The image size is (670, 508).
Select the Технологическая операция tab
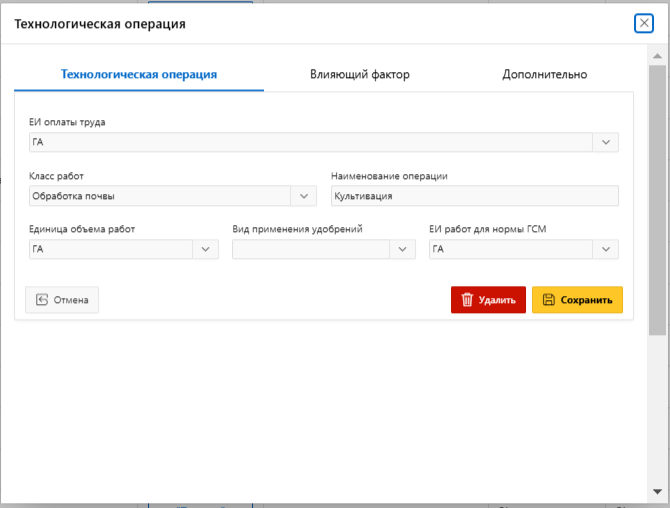tap(139, 75)
